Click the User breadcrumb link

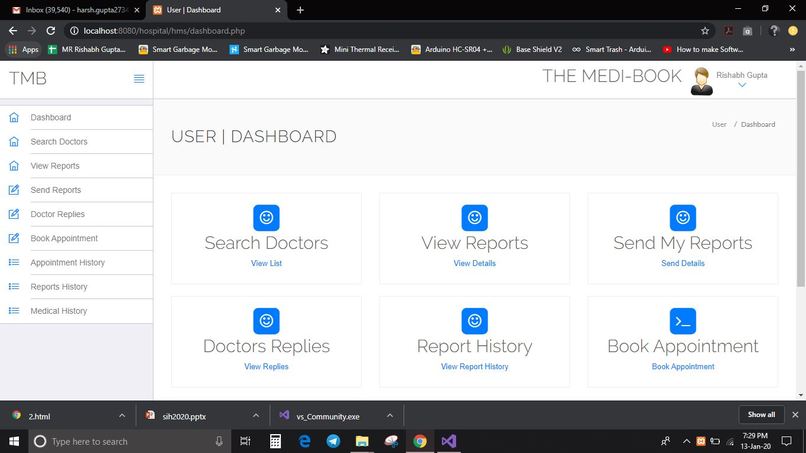point(719,124)
